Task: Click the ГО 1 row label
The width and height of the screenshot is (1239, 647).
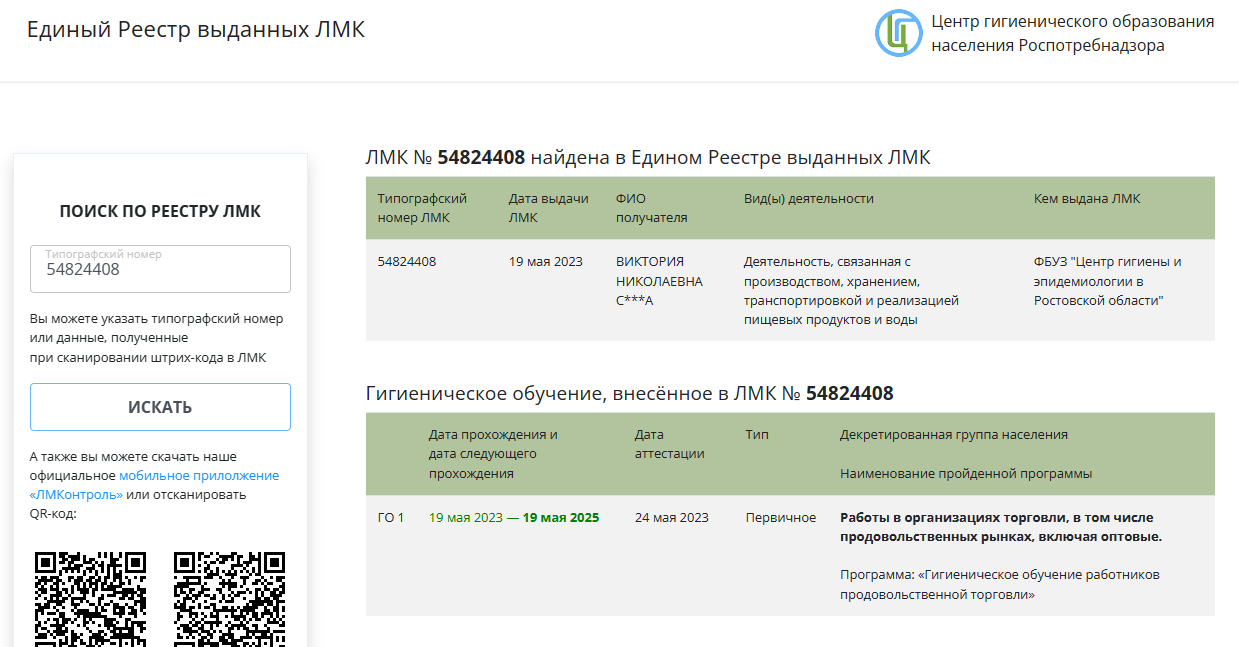Action: coord(391,518)
